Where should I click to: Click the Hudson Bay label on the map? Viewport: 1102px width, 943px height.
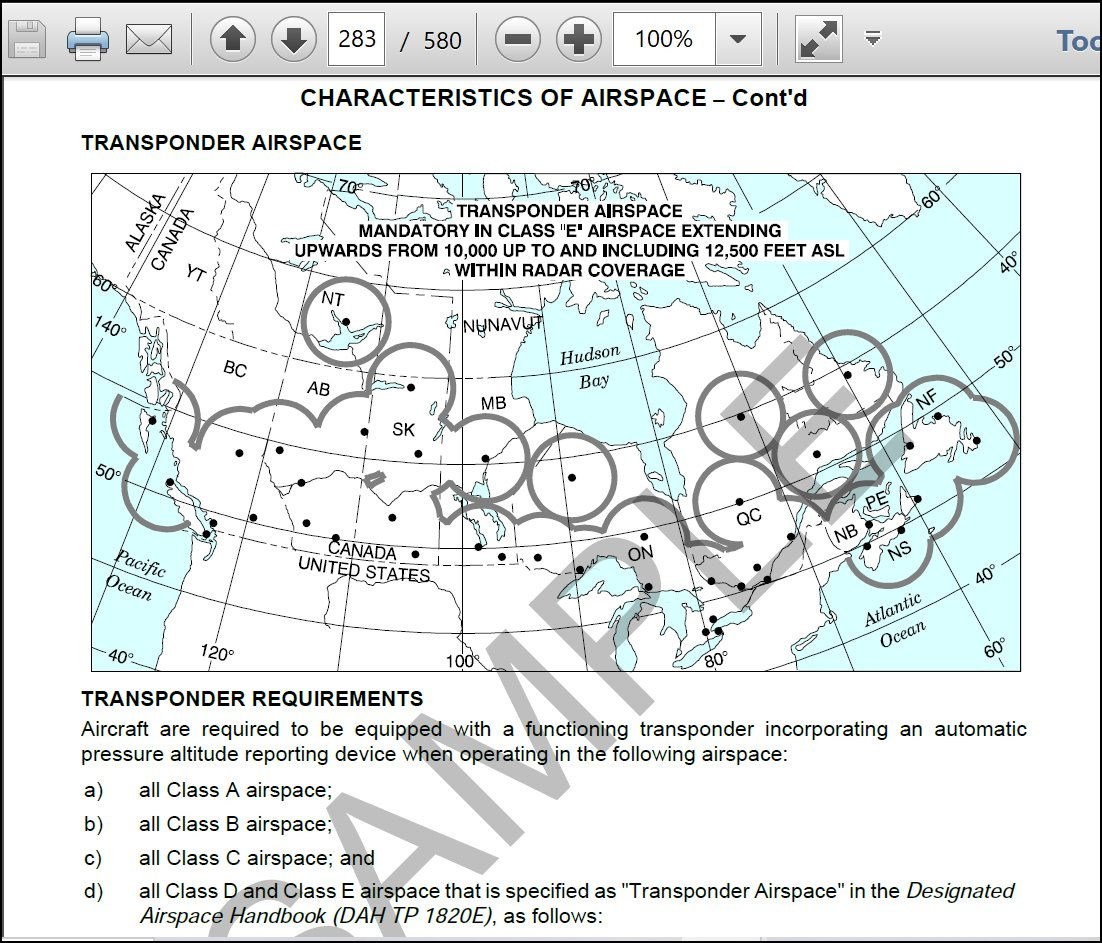pos(591,368)
